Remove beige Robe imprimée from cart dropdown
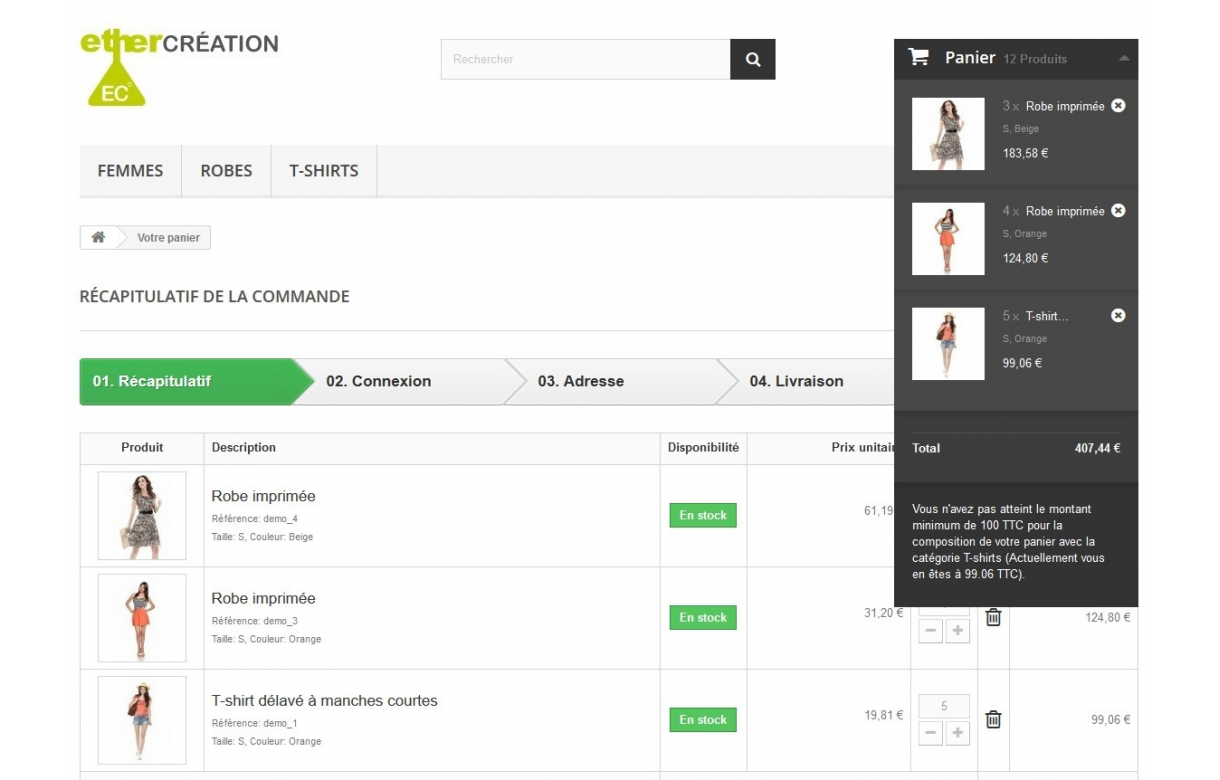1220x780 pixels. (x=1118, y=105)
